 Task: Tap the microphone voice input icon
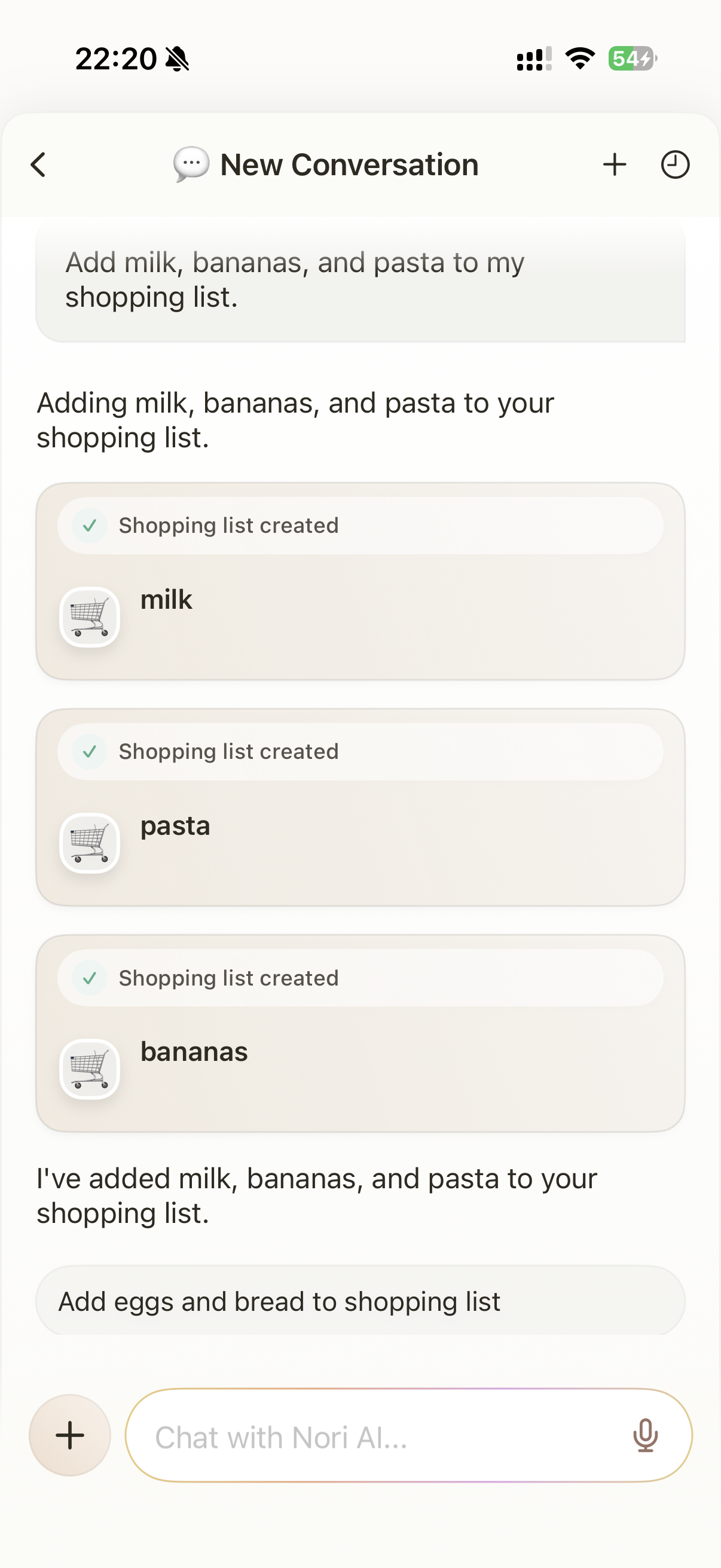click(x=645, y=1435)
